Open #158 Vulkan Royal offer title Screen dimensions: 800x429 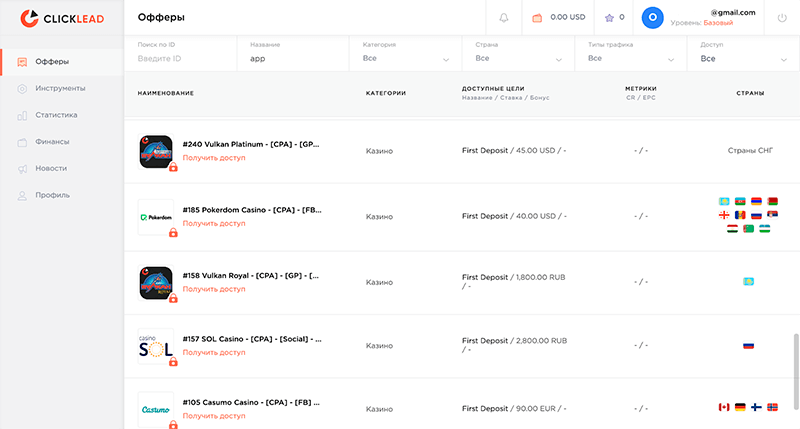(251, 275)
